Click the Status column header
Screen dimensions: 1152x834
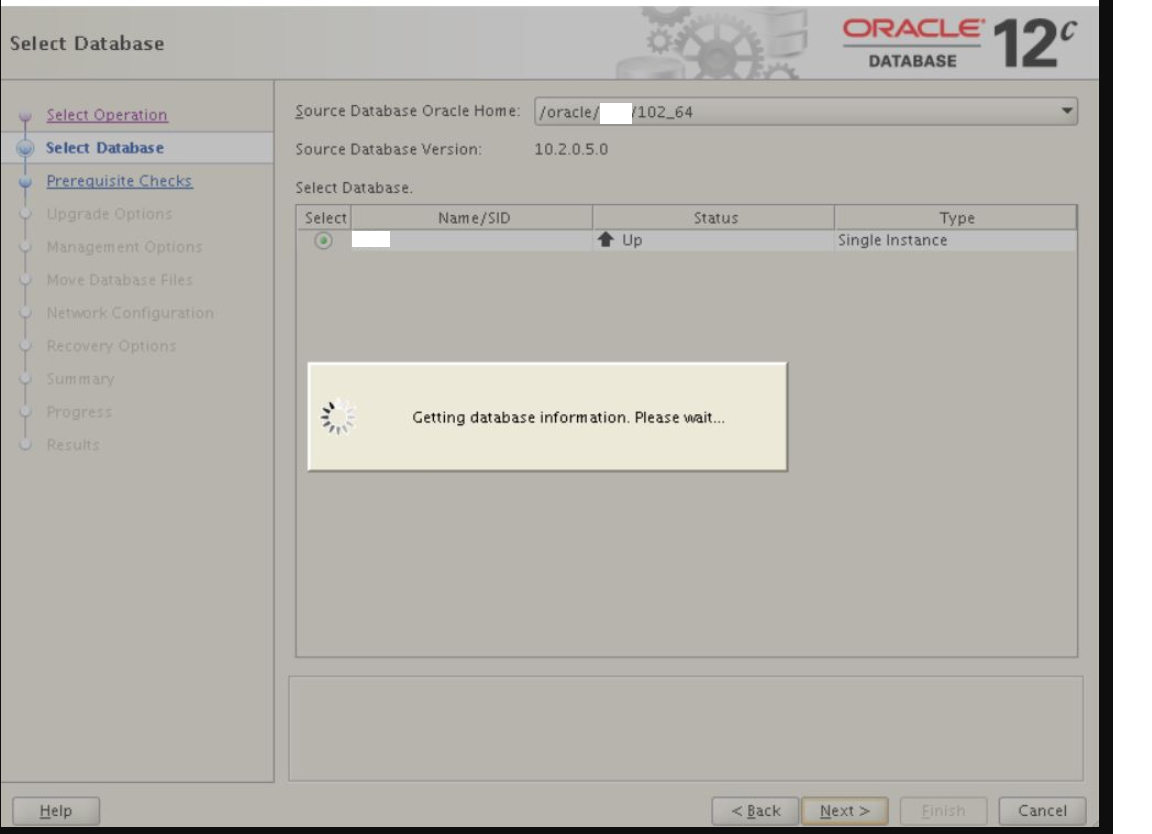pyautogui.click(x=713, y=218)
